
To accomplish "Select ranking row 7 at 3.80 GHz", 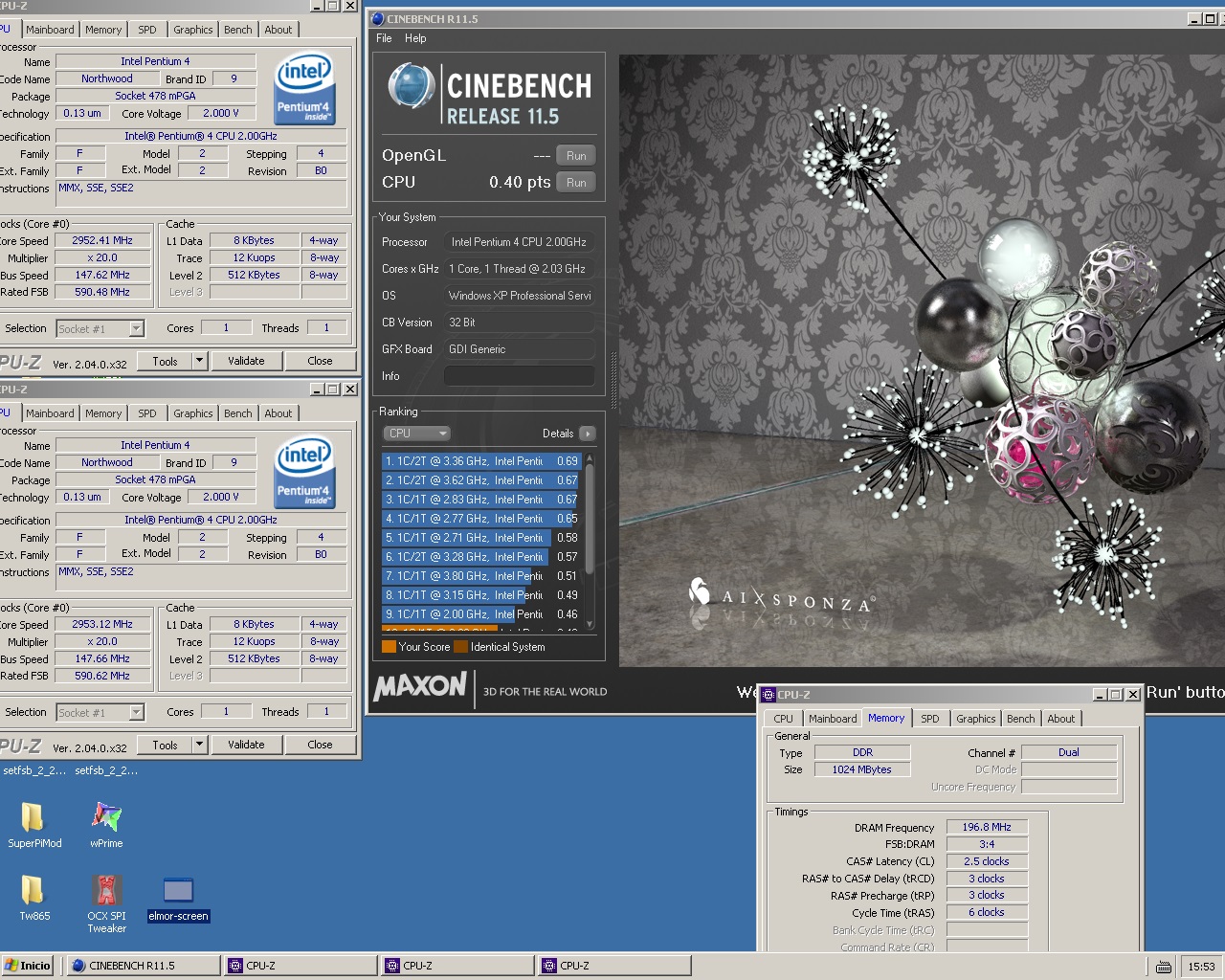I will click(481, 576).
